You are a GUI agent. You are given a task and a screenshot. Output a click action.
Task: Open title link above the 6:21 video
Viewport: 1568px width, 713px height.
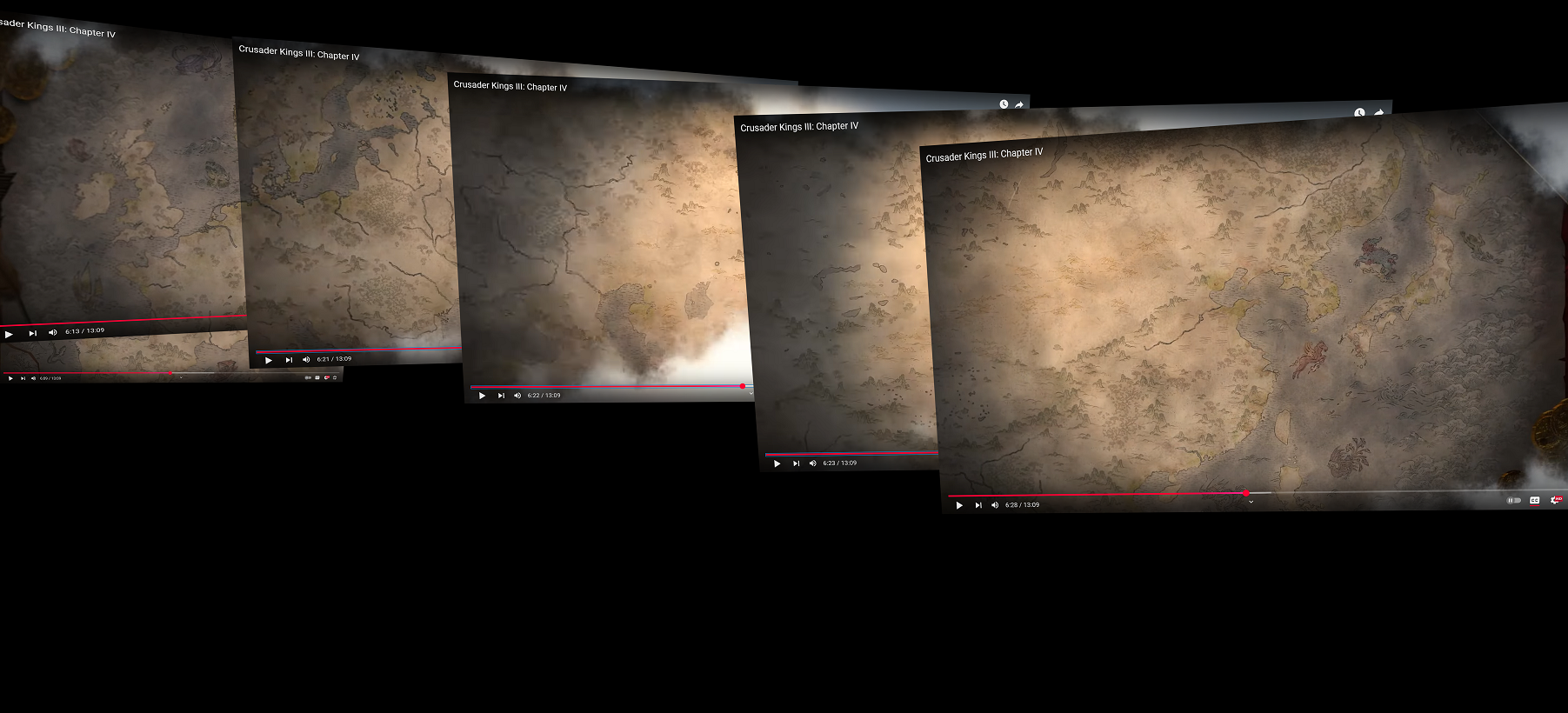point(299,53)
